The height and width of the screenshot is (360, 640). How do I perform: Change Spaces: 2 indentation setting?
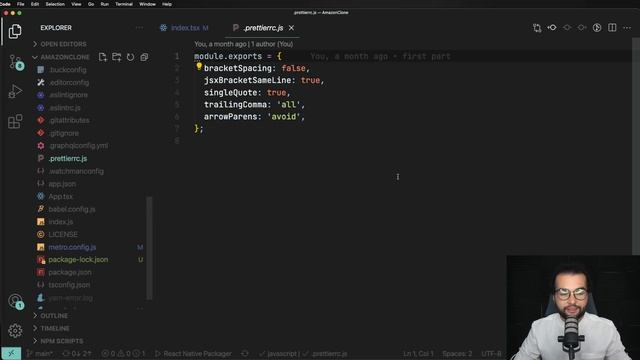click(457, 354)
